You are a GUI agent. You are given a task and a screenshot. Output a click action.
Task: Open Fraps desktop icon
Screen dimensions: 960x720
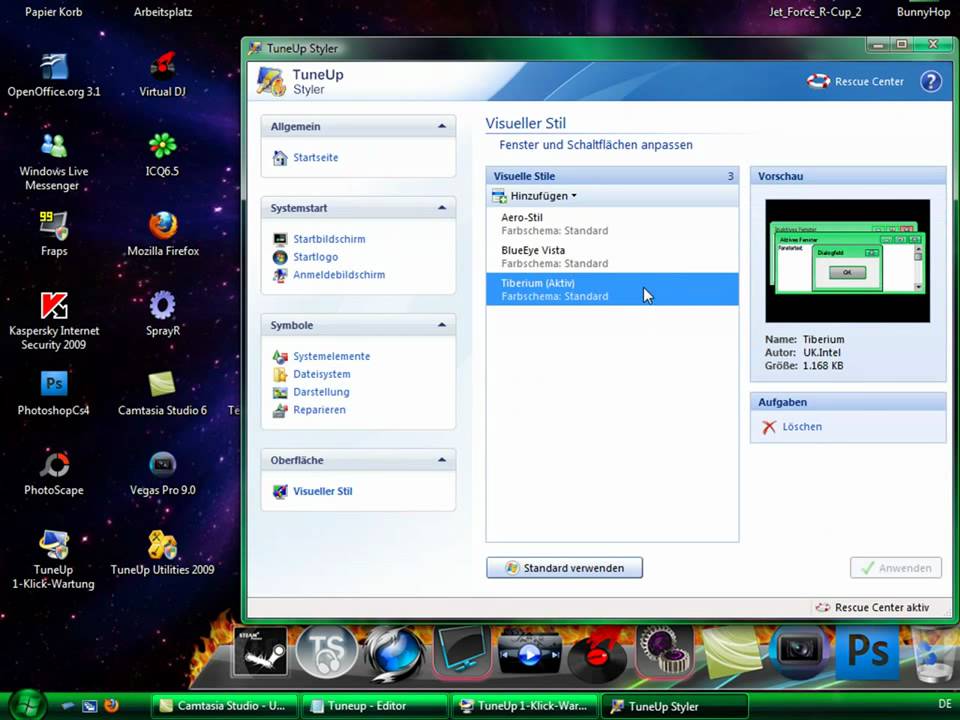coord(54,234)
